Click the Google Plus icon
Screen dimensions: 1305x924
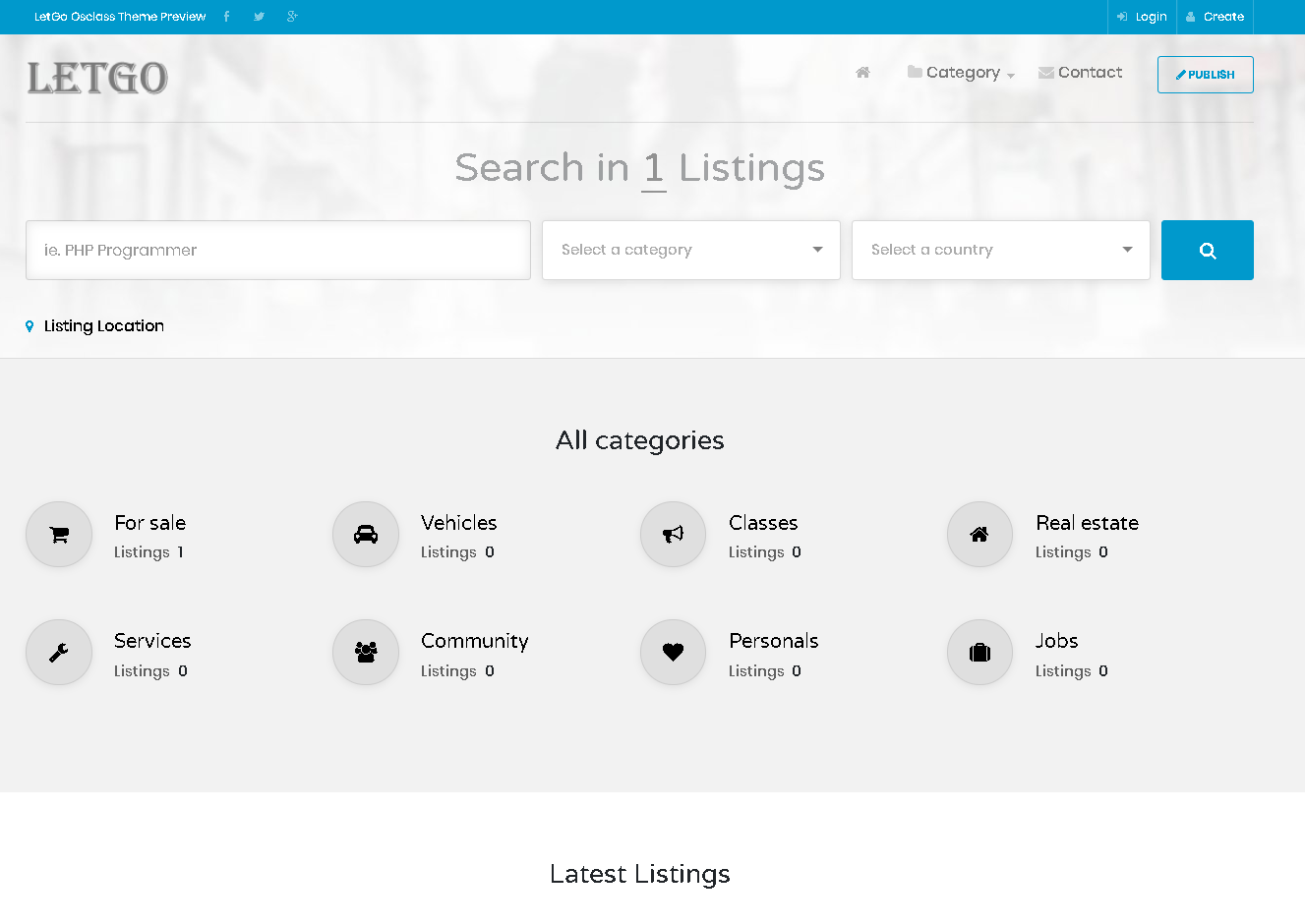coord(292,17)
